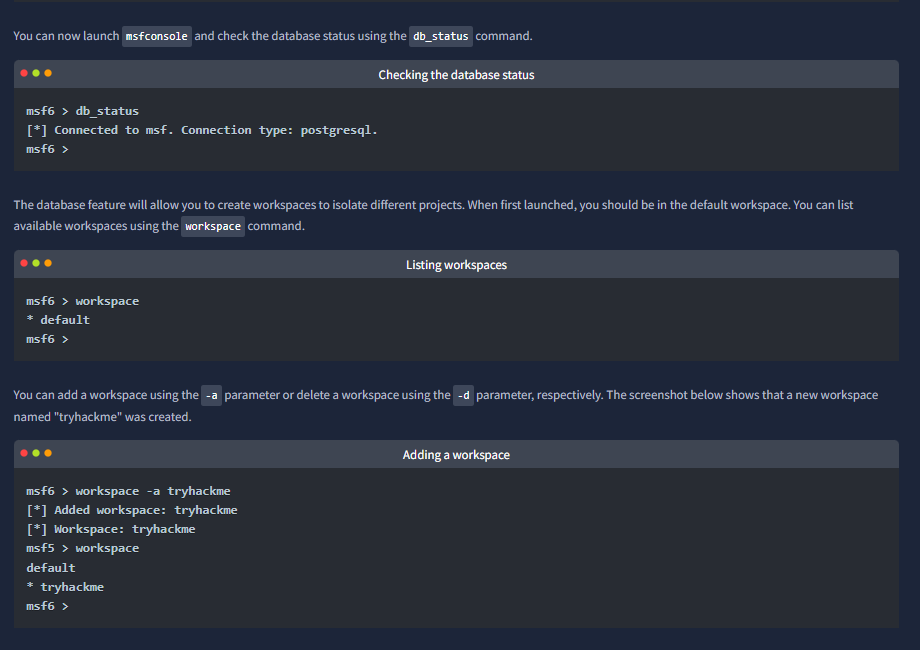
Task: Click the 'Checking the database status' title bar
Action: [456, 75]
